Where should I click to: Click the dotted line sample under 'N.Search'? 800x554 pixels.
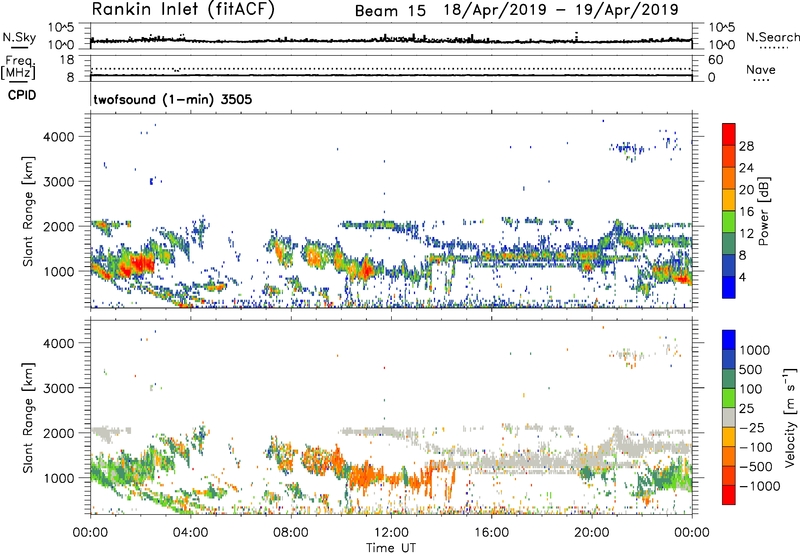click(774, 47)
